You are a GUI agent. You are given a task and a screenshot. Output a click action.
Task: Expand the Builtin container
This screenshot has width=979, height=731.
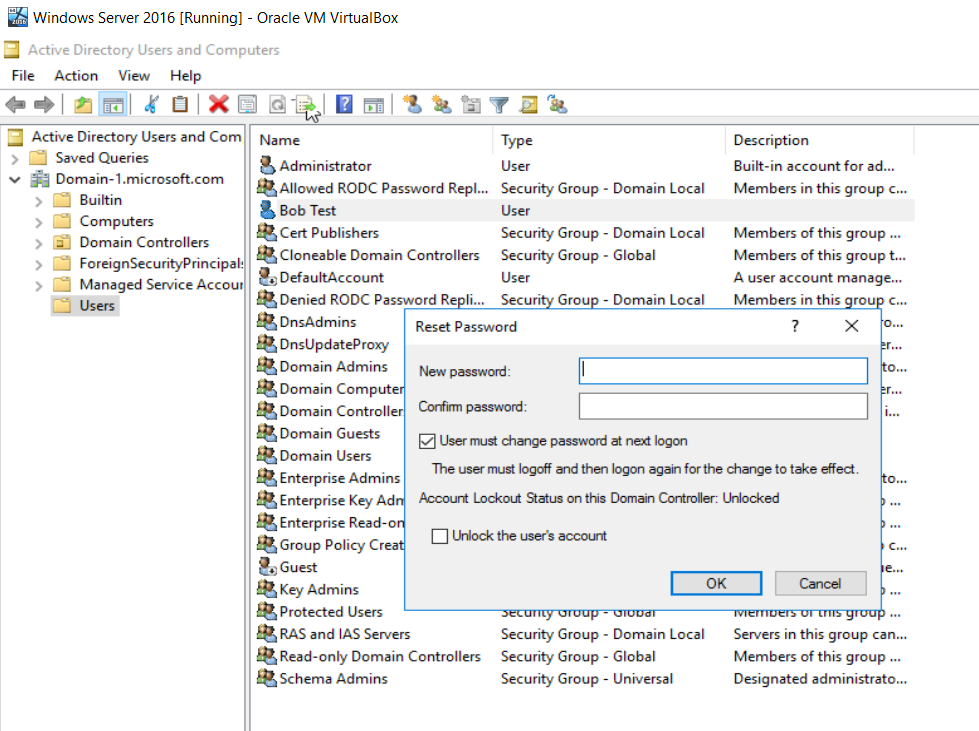click(x=39, y=201)
